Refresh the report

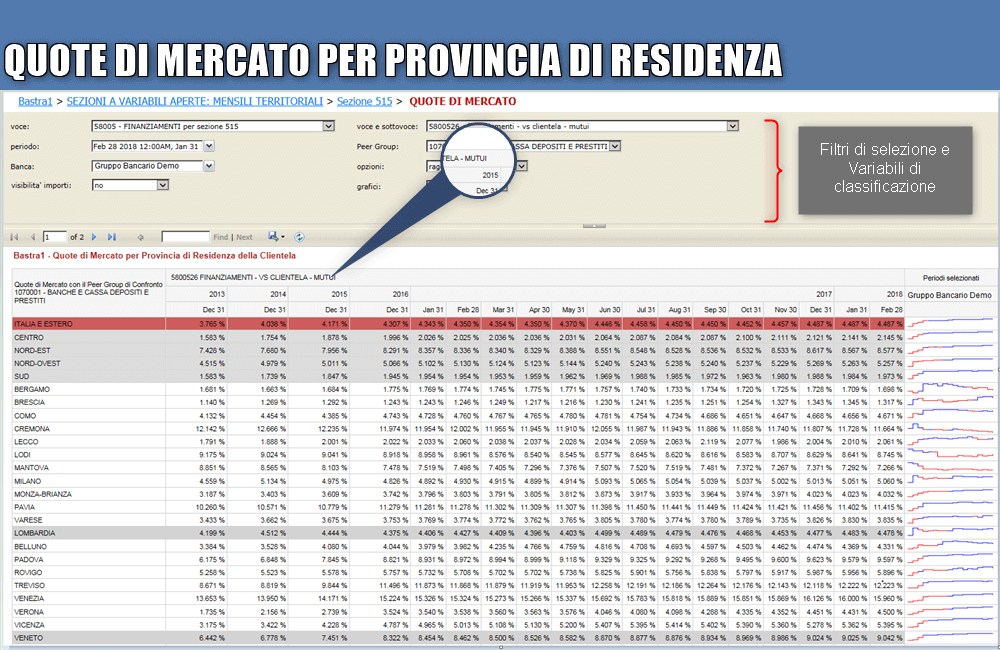coord(299,237)
